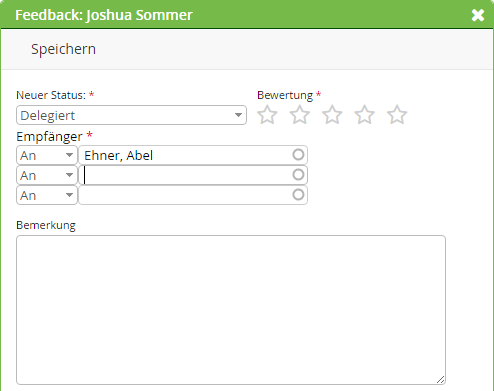Open the second recipient's An type dropdown
The image size is (494, 391).
point(47,175)
